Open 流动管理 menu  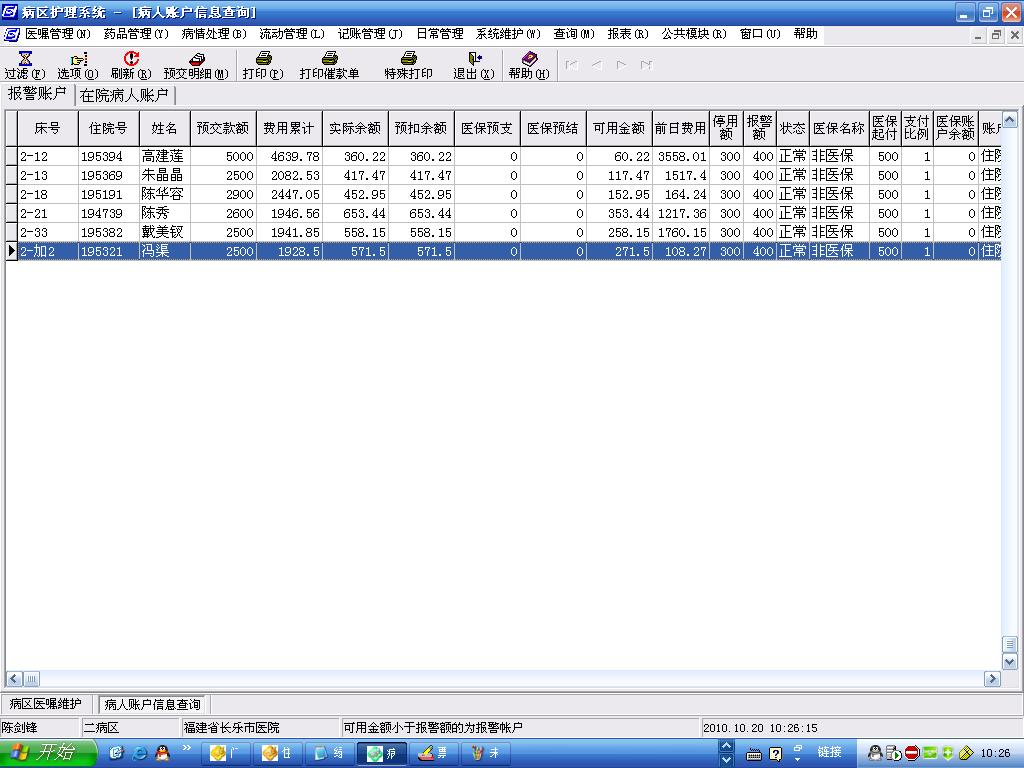coord(292,34)
